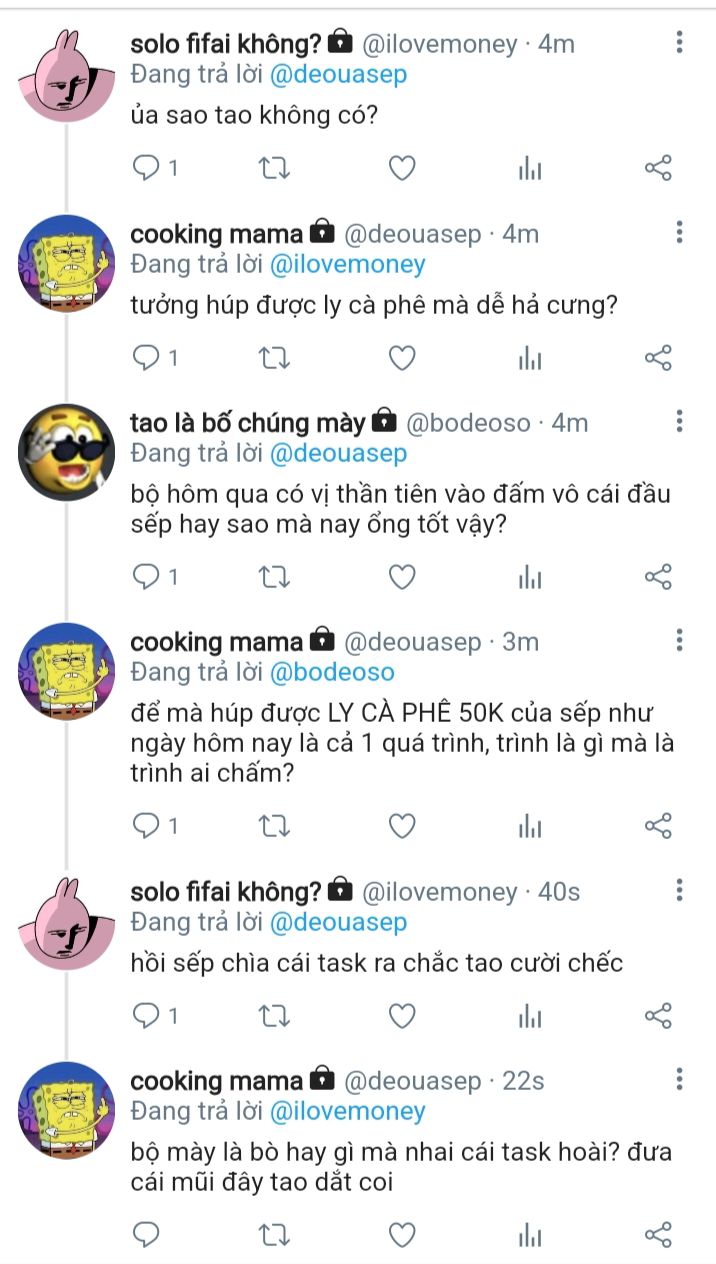
Task: Open more options on bodeoso's tweet
Action: click(680, 420)
